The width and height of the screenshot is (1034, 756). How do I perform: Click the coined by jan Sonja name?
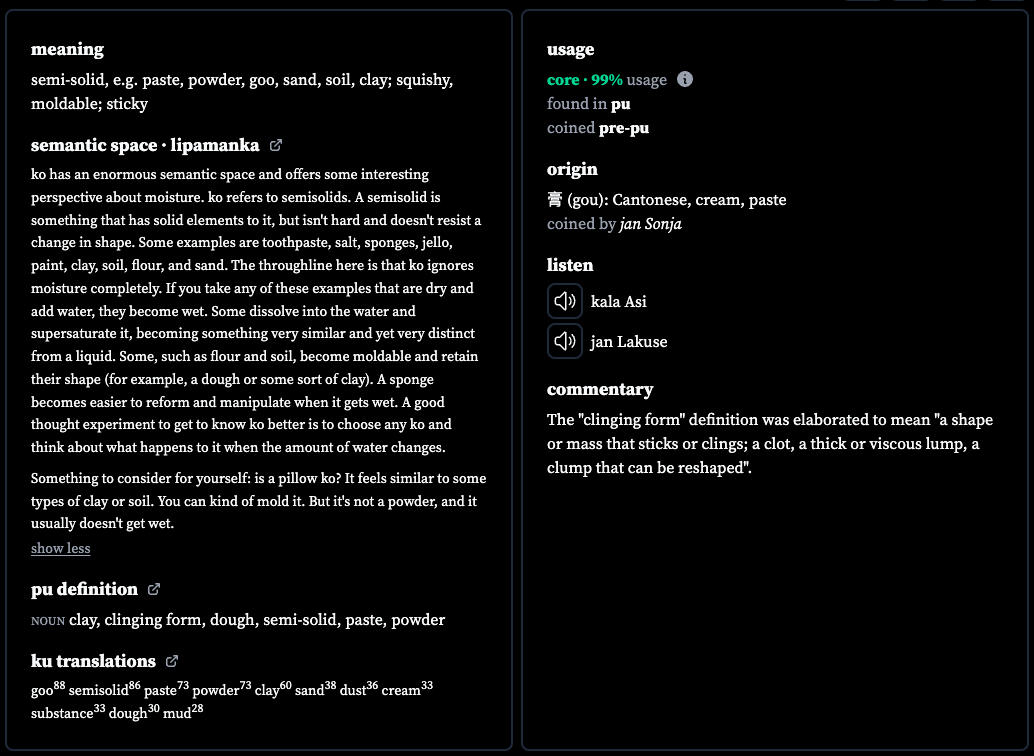click(x=651, y=224)
